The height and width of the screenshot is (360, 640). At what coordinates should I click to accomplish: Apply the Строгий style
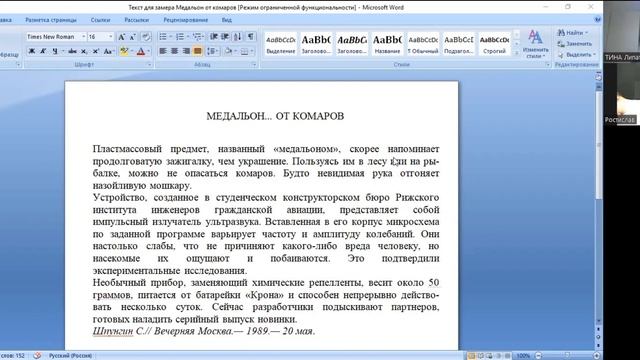494,44
